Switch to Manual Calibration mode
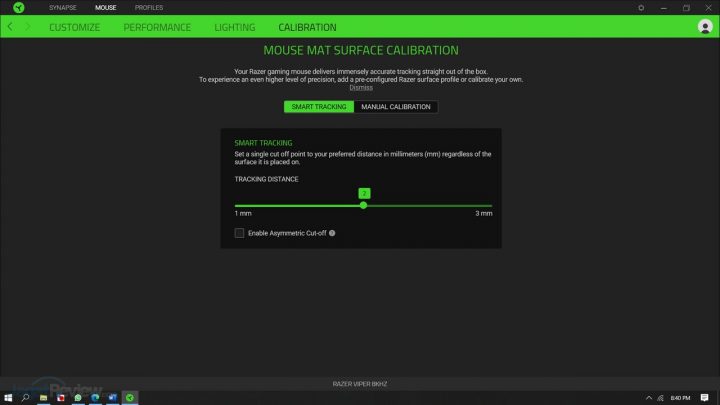 click(396, 106)
